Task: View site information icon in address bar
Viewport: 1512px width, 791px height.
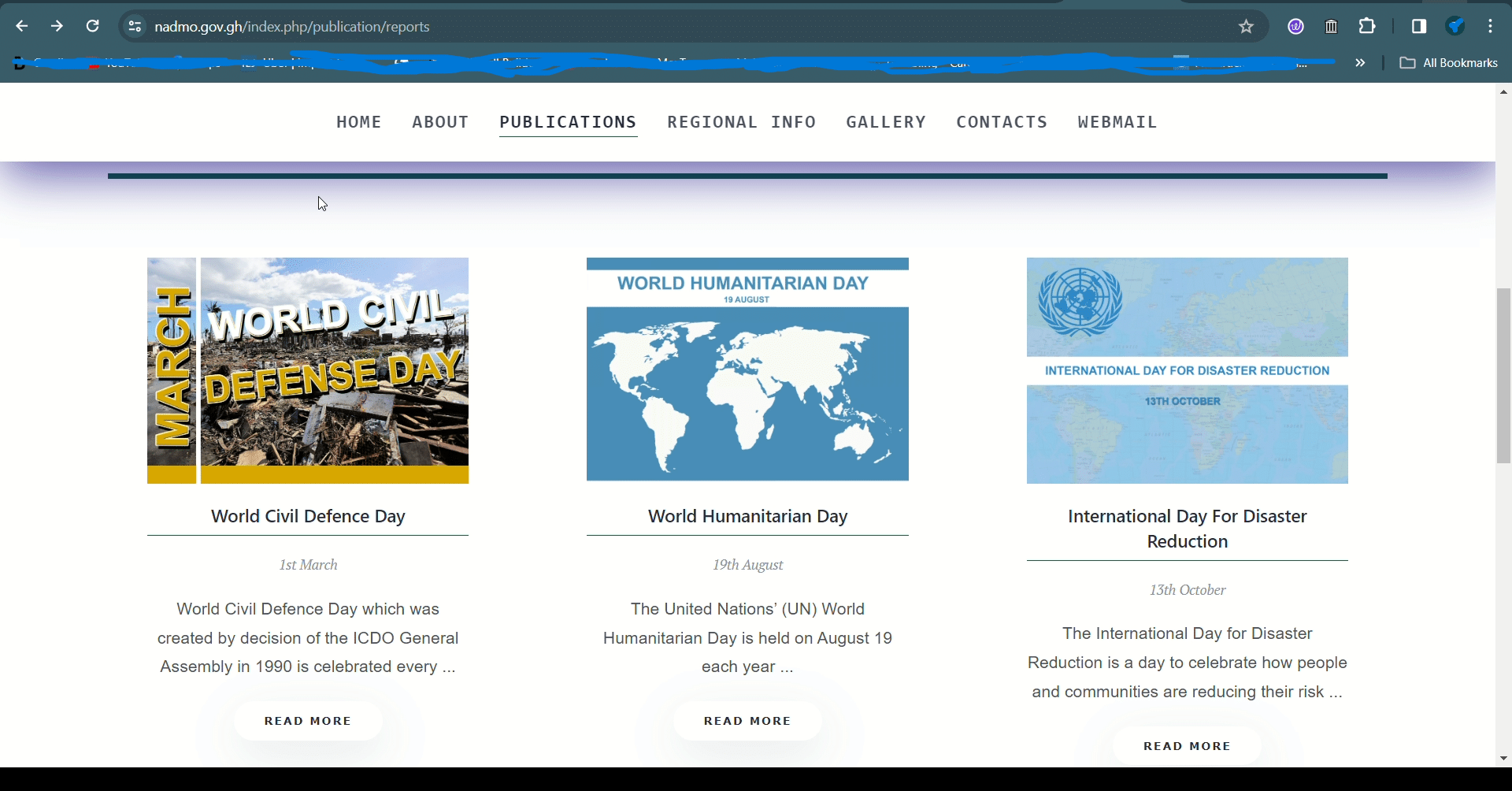Action: click(135, 27)
